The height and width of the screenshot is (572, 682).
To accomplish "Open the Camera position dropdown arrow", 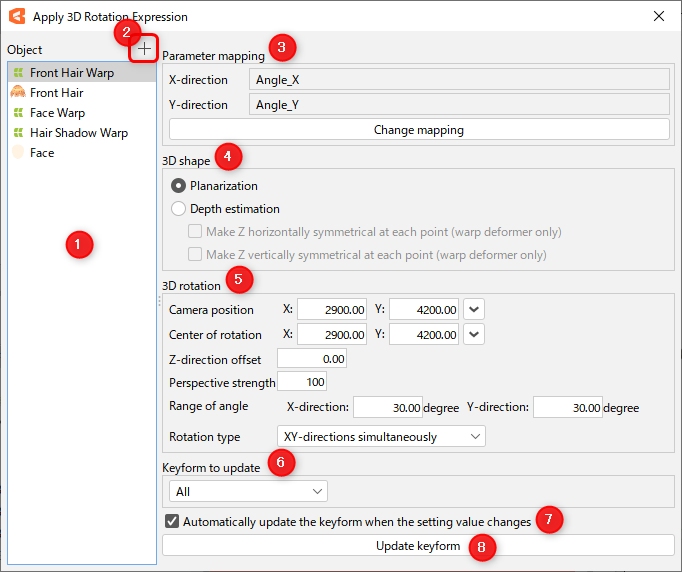I will tap(475, 310).
